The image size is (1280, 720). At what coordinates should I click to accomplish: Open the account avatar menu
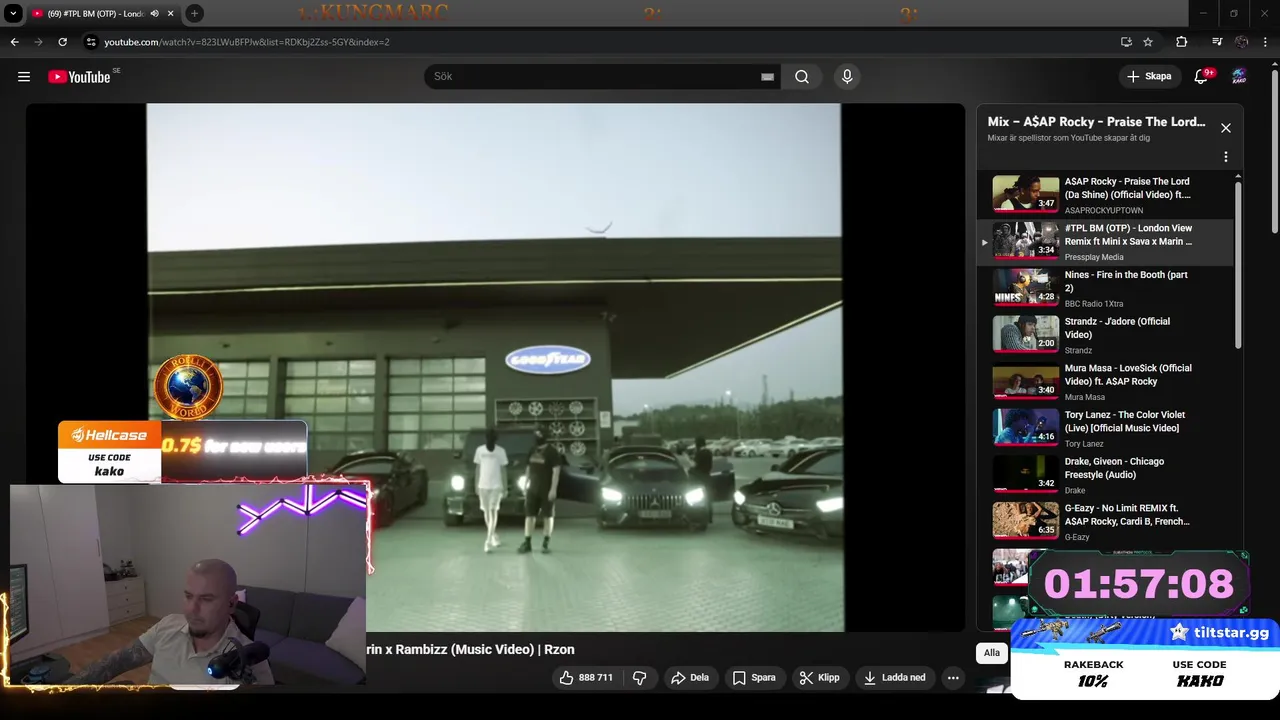pos(1239,77)
